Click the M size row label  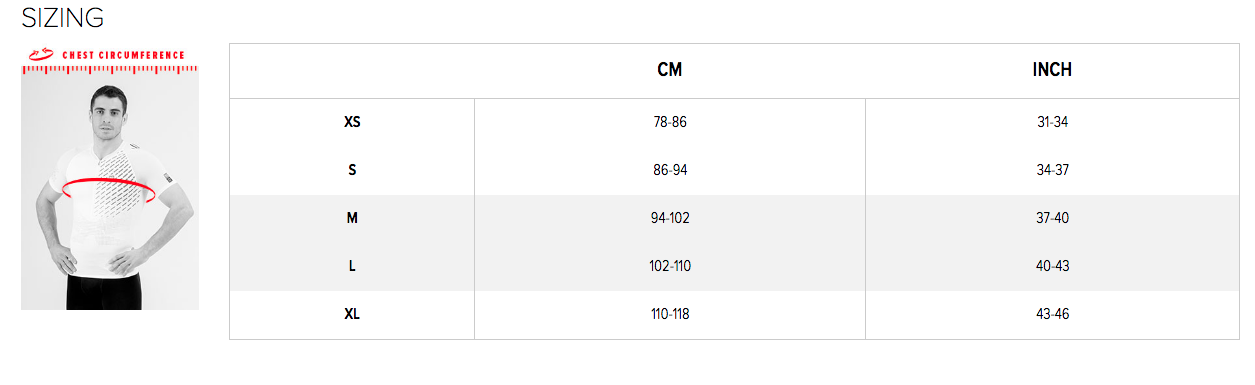tap(352, 218)
